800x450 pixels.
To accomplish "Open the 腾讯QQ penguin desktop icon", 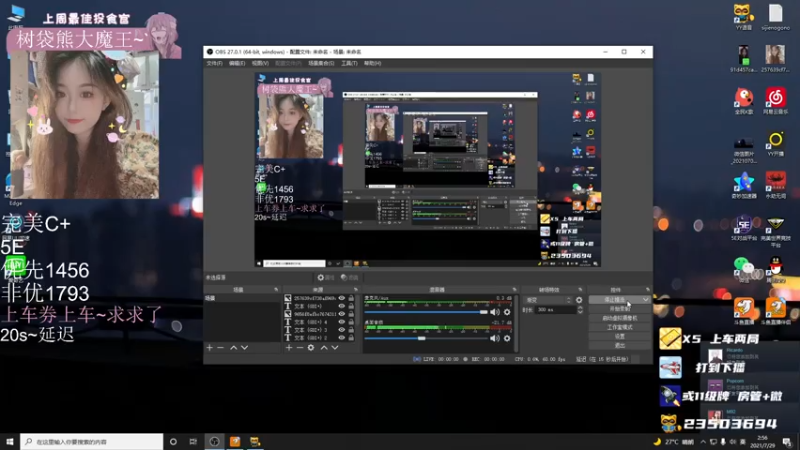I will point(776,270).
